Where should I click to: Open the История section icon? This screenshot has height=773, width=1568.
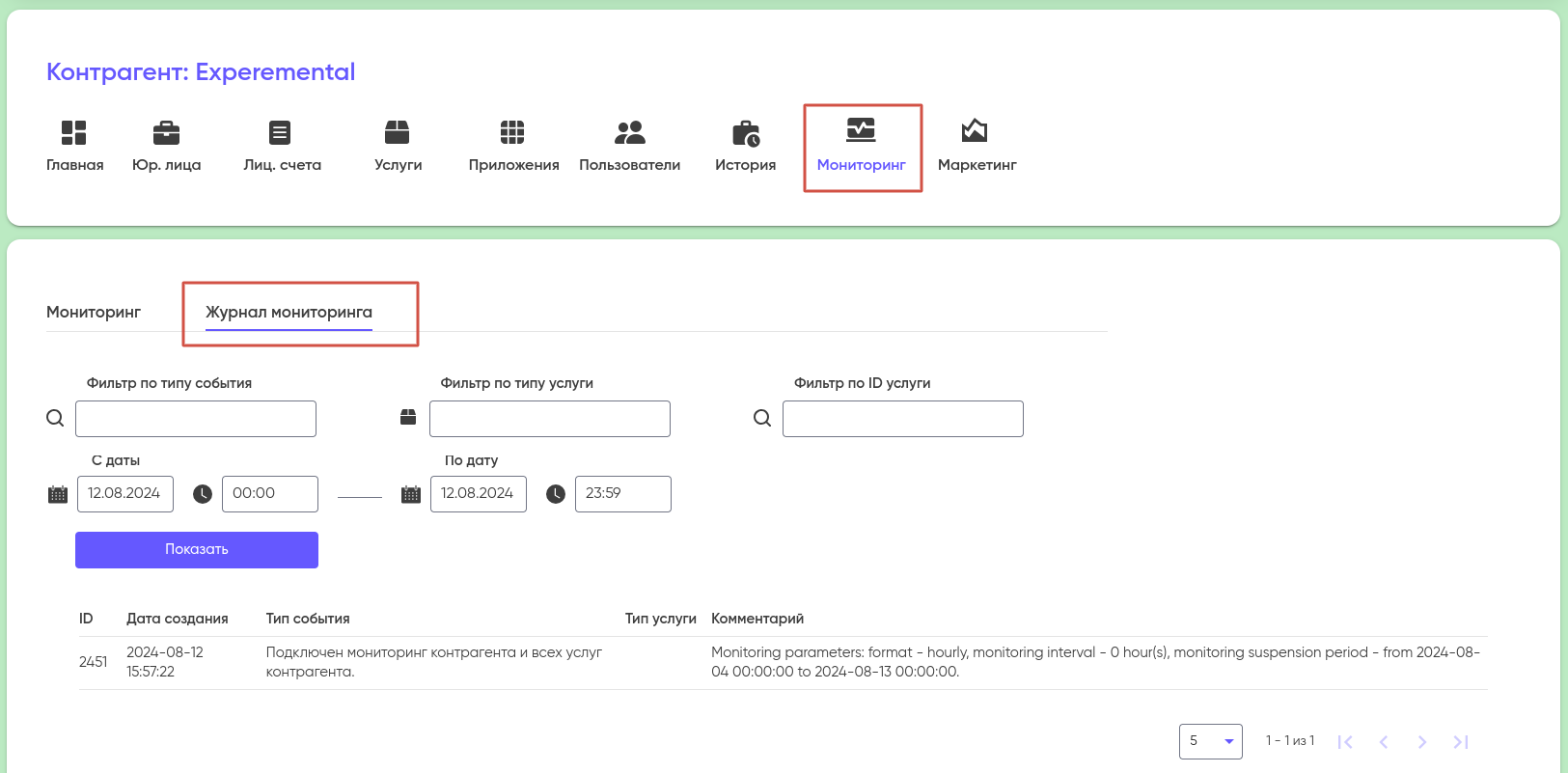[745, 133]
